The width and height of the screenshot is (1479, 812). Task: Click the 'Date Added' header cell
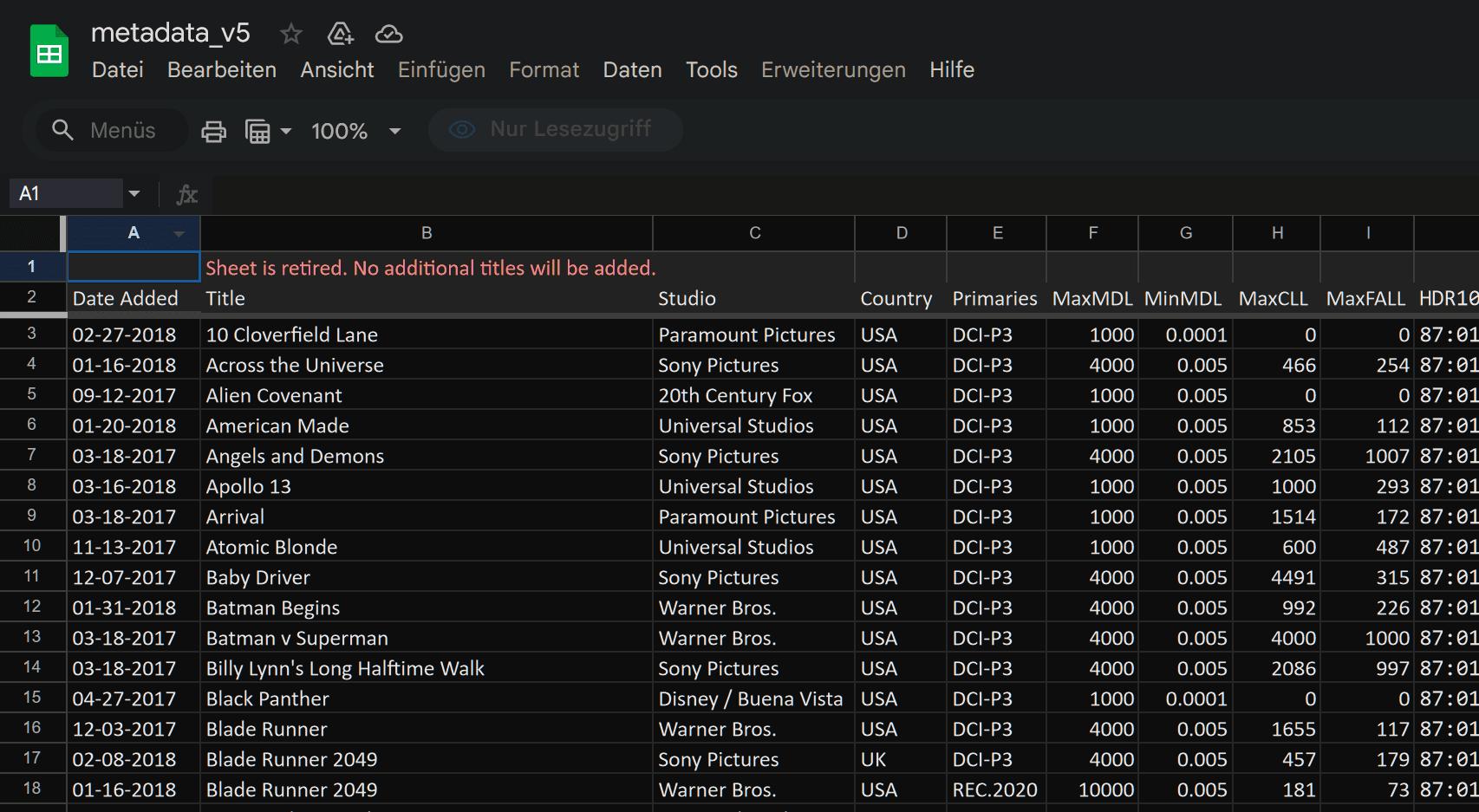134,298
